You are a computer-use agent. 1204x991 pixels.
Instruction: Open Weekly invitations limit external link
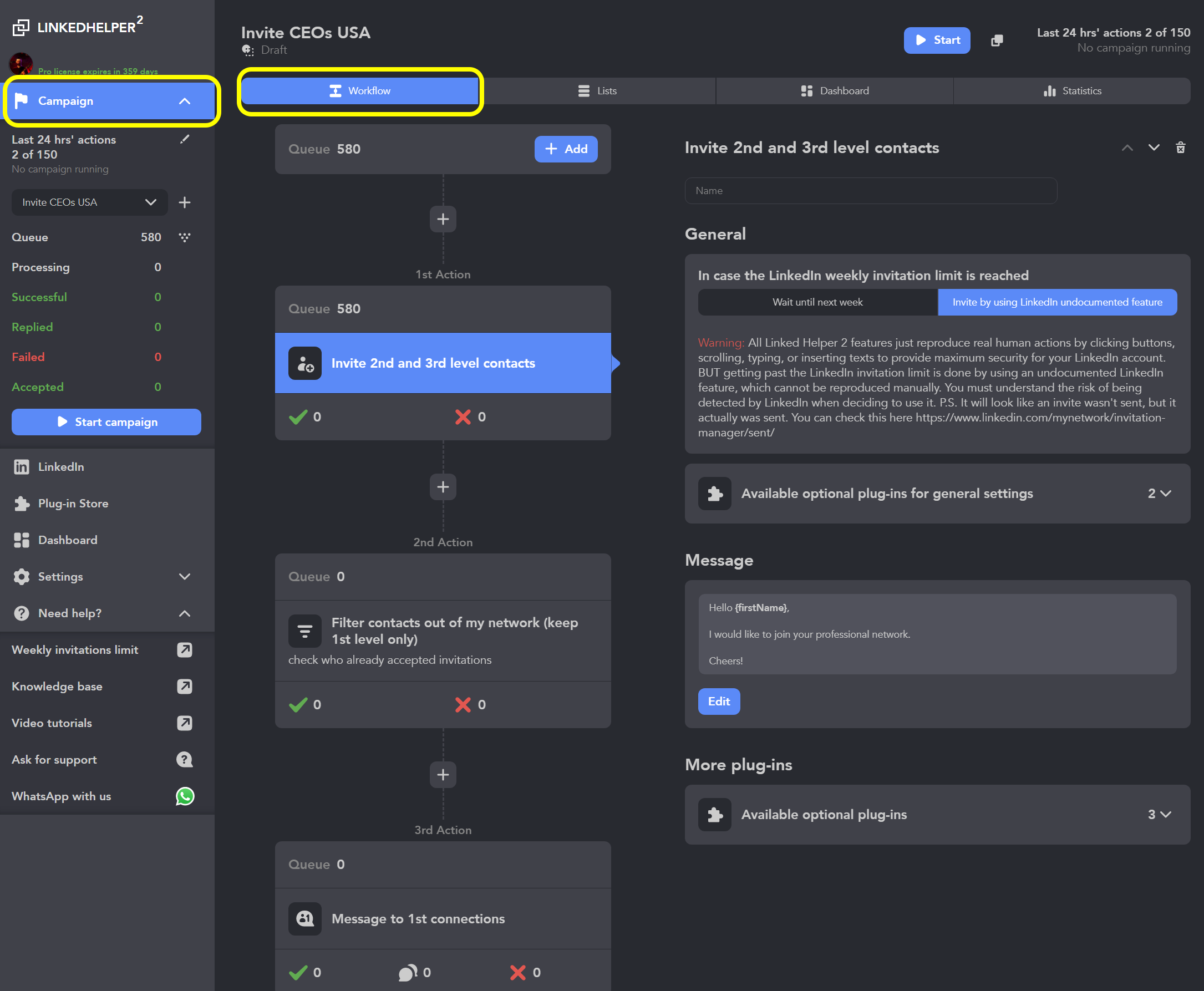184,649
